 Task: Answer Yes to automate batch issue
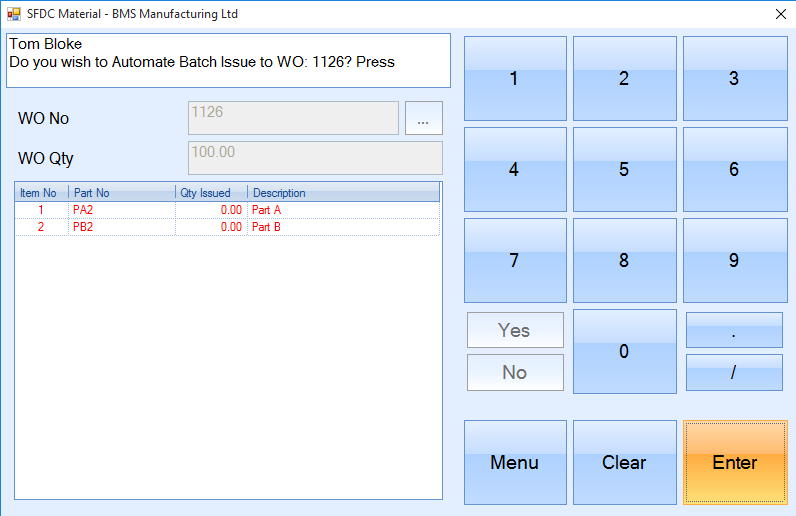[x=515, y=330]
